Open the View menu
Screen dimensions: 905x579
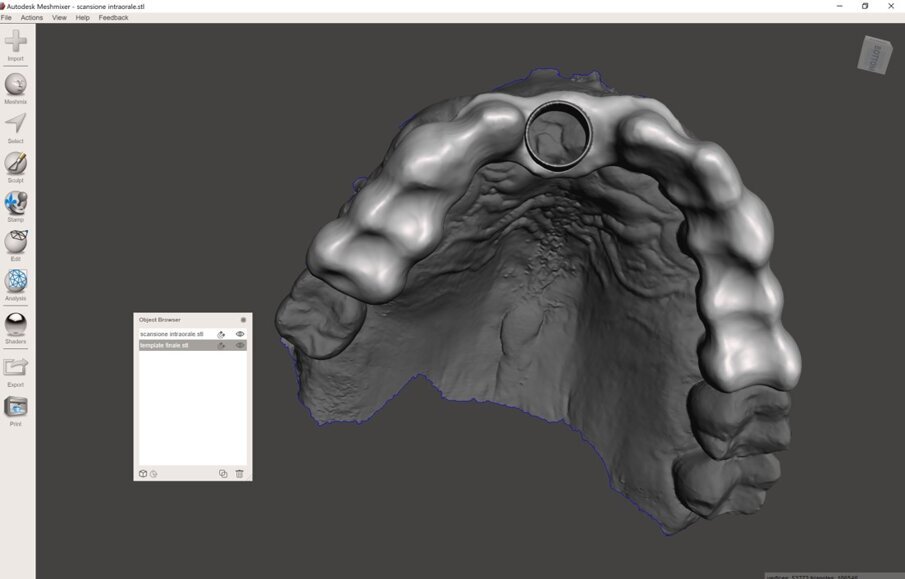[58, 17]
